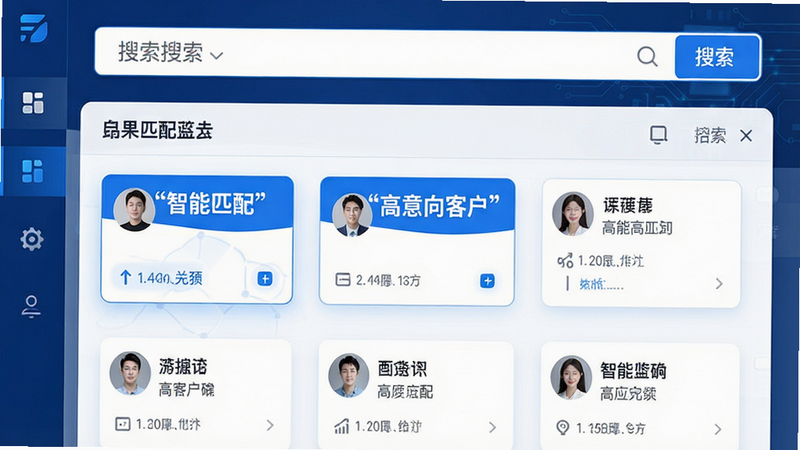
Task: Click avatar on “高意向客户” card
Action: point(352,215)
